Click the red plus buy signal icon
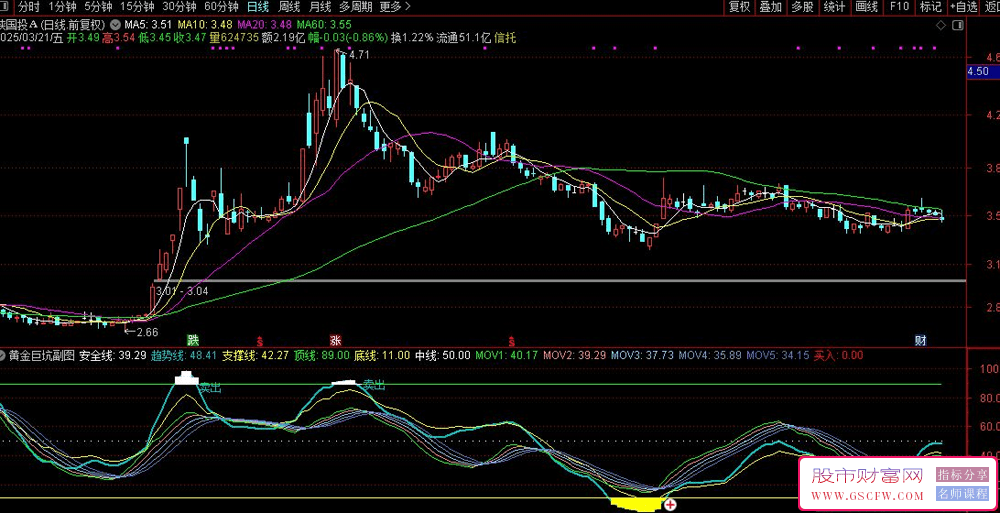This screenshot has width=1000, height=513. click(670, 505)
